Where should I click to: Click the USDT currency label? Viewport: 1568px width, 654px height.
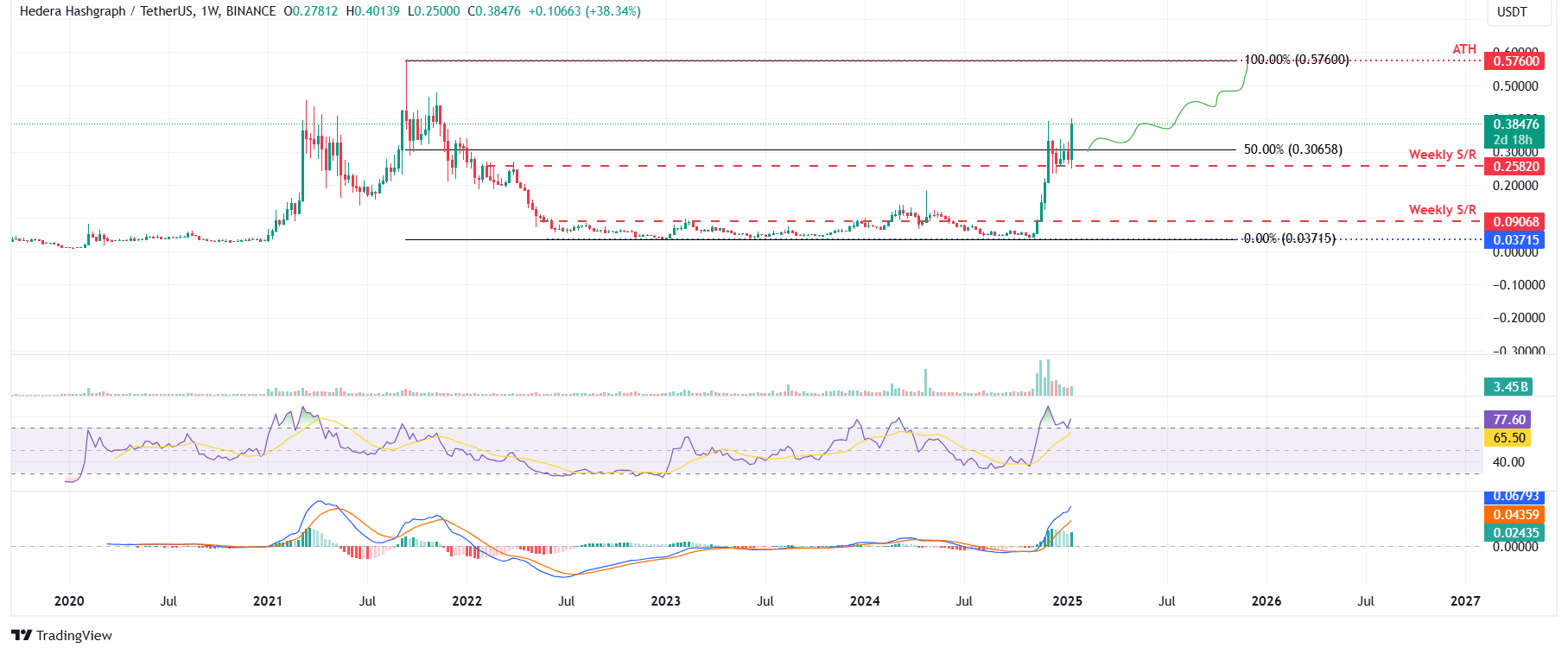[1512, 12]
